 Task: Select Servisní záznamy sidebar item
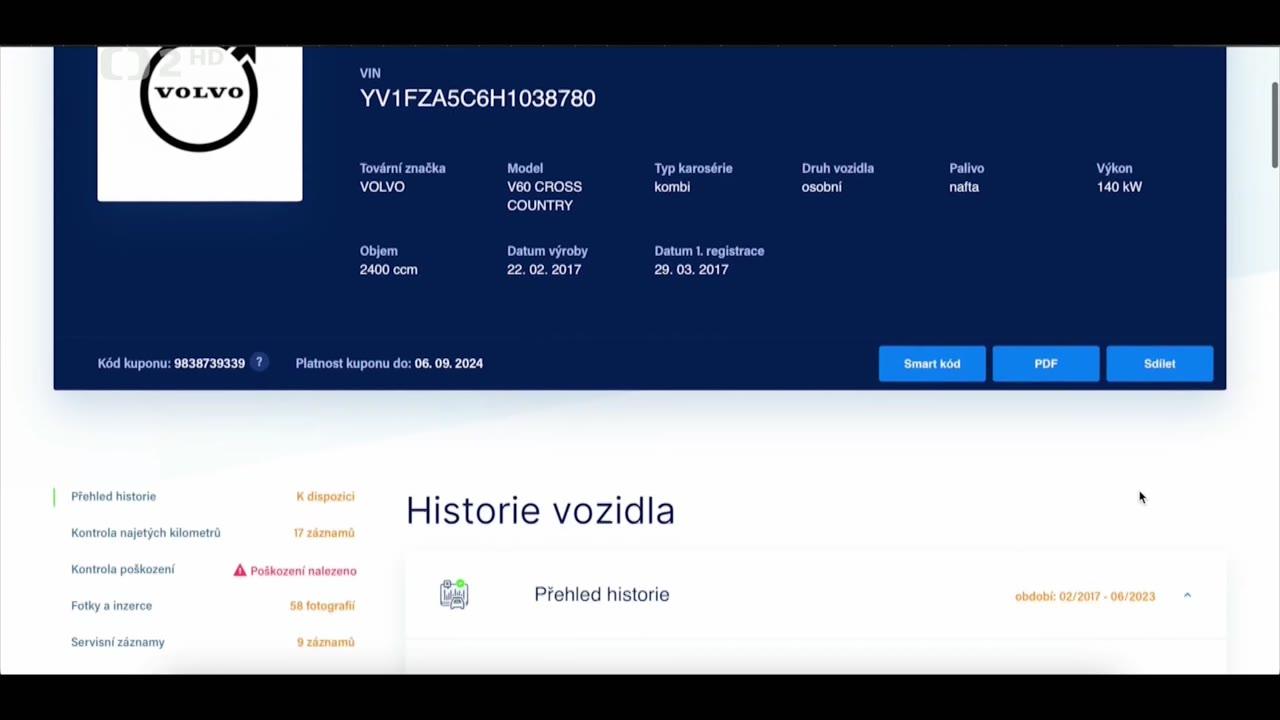point(118,642)
